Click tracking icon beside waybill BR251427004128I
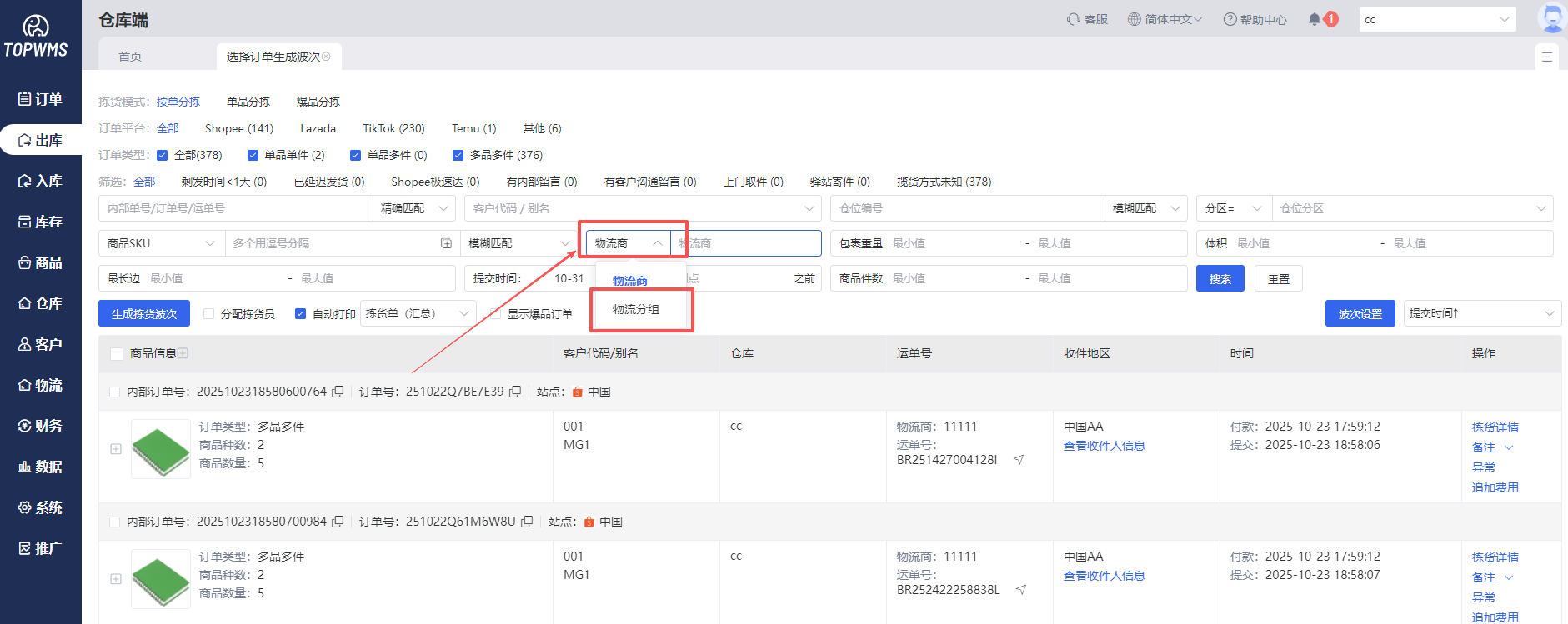 pyautogui.click(x=1019, y=460)
